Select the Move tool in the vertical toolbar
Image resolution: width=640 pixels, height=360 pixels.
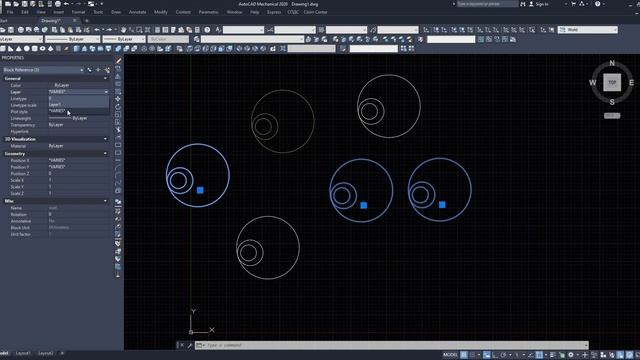tap(118, 99)
